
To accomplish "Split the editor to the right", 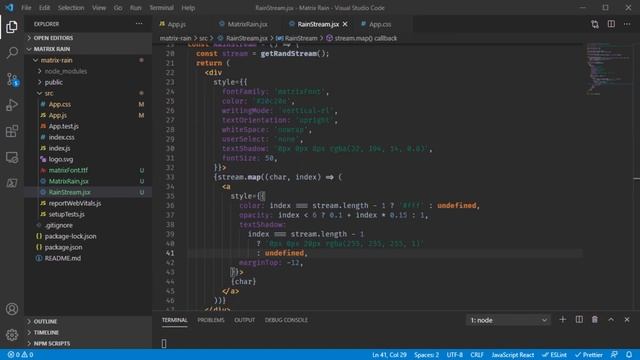I will (611, 24).
